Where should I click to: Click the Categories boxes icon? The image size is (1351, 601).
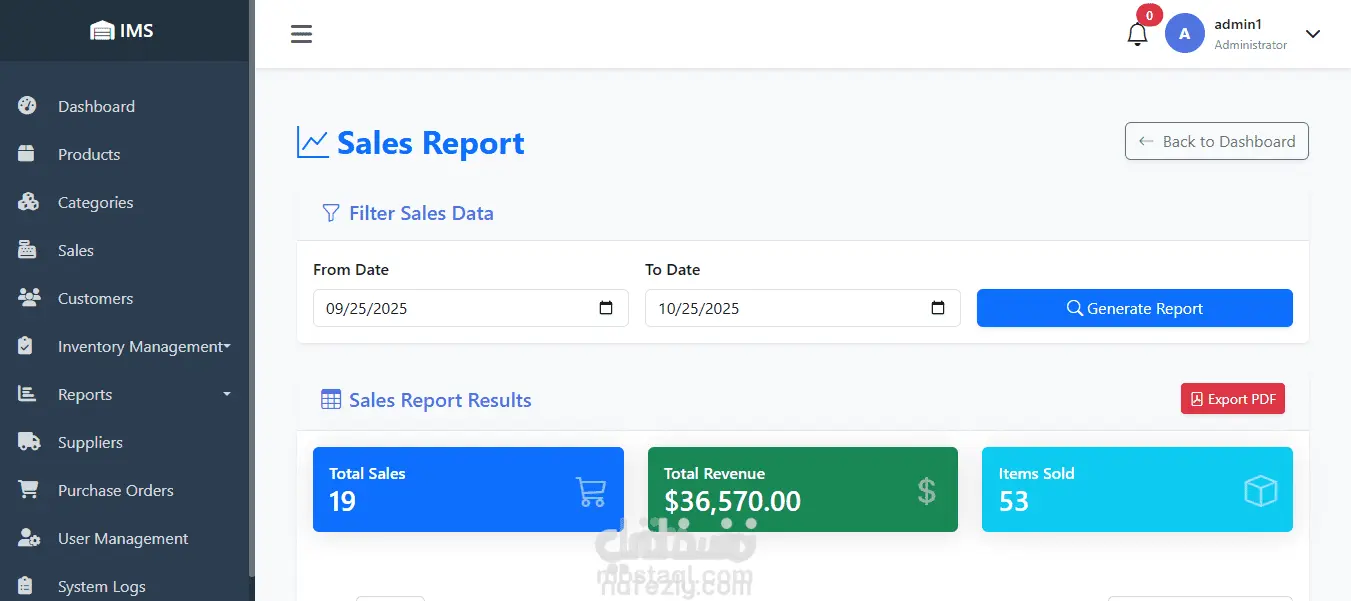(28, 202)
